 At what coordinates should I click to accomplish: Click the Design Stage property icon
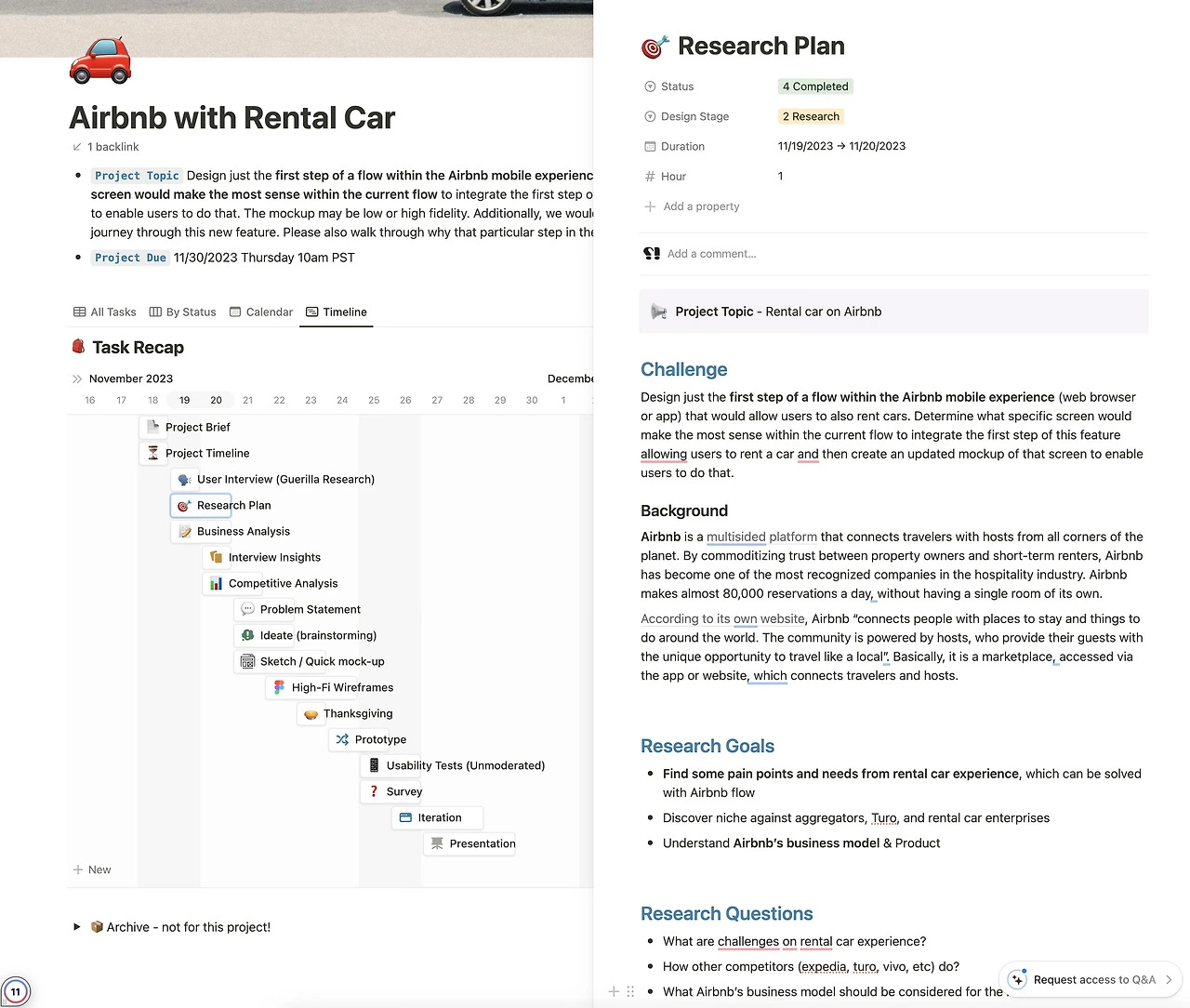click(650, 116)
